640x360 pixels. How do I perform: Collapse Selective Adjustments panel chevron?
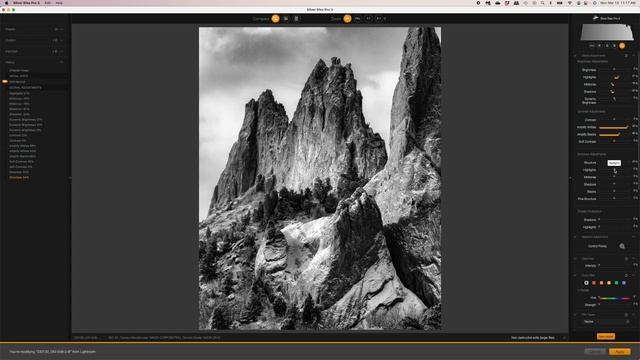tap(634, 237)
